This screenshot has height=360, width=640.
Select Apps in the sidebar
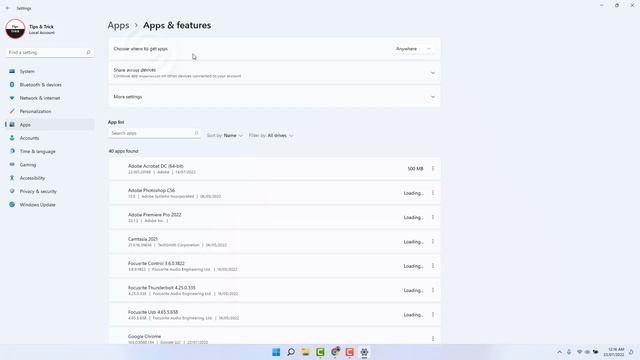pos(49,125)
